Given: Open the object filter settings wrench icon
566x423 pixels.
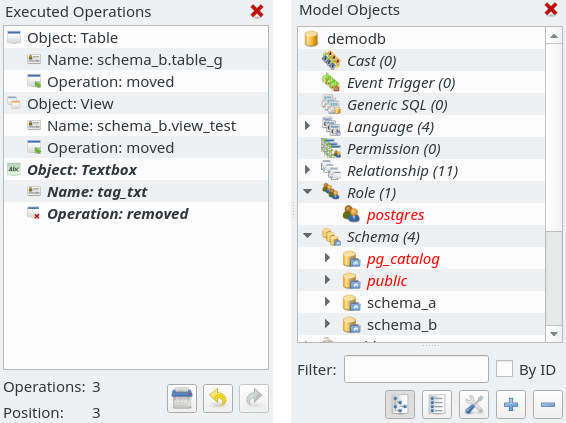Looking at the screenshot, I should [474, 404].
